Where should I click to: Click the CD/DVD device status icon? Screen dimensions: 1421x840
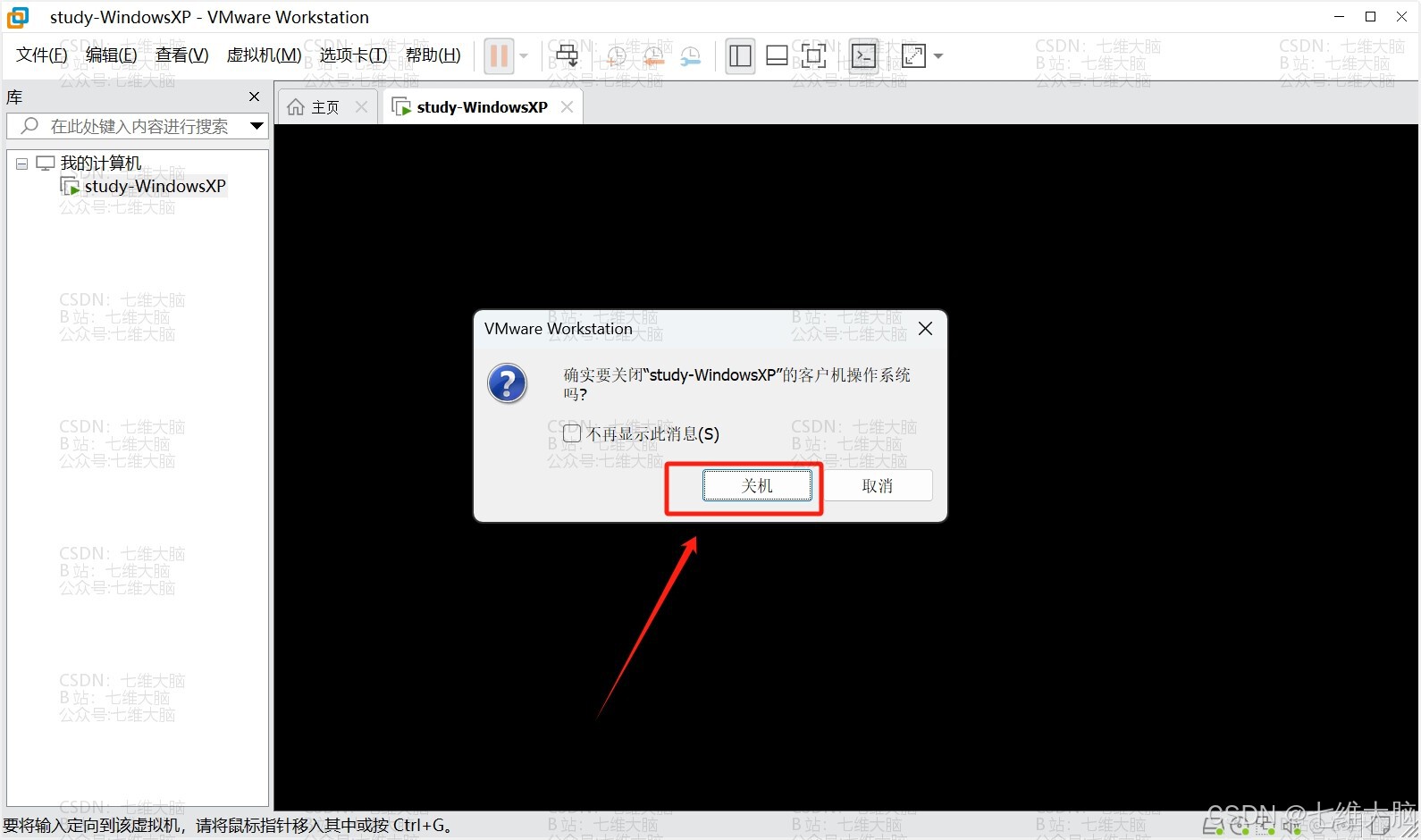click(x=1239, y=827)
